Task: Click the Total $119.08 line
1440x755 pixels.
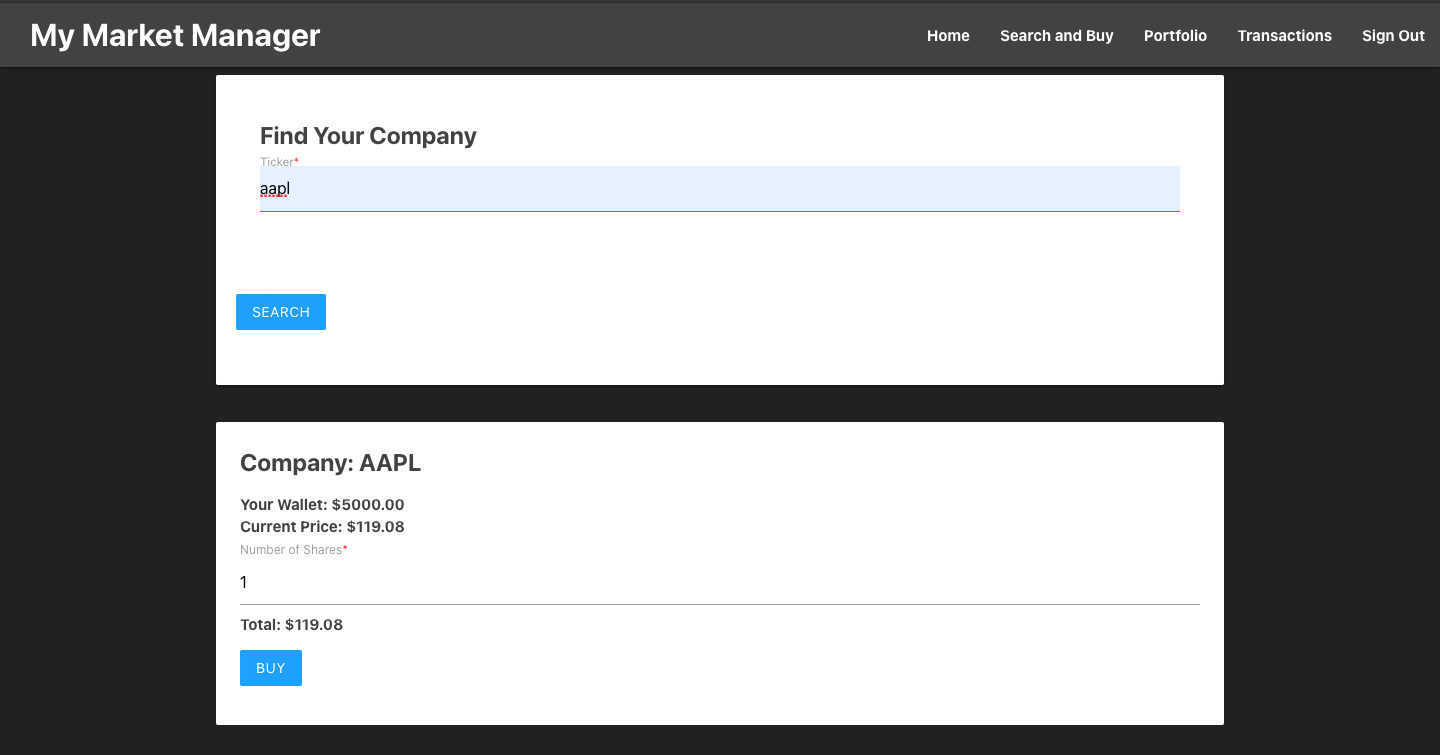Action: click(291, 625)
